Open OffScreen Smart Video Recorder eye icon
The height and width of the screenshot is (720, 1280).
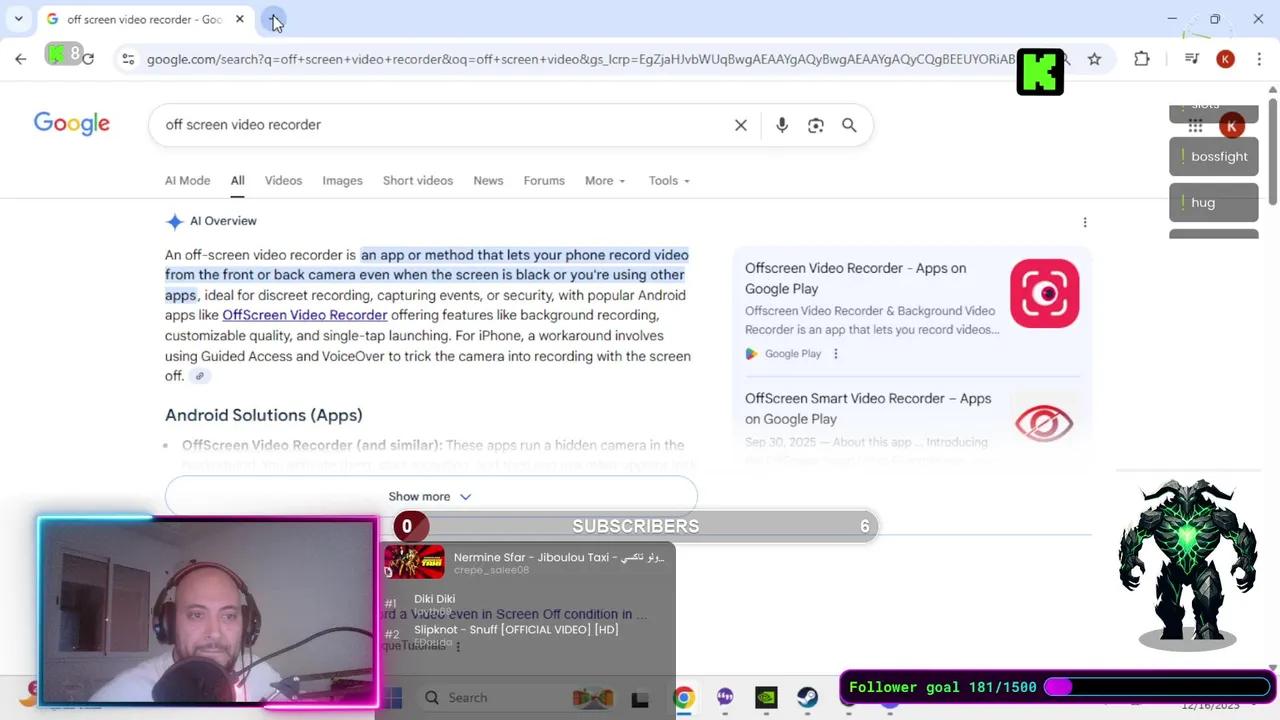click(1044, 423)
